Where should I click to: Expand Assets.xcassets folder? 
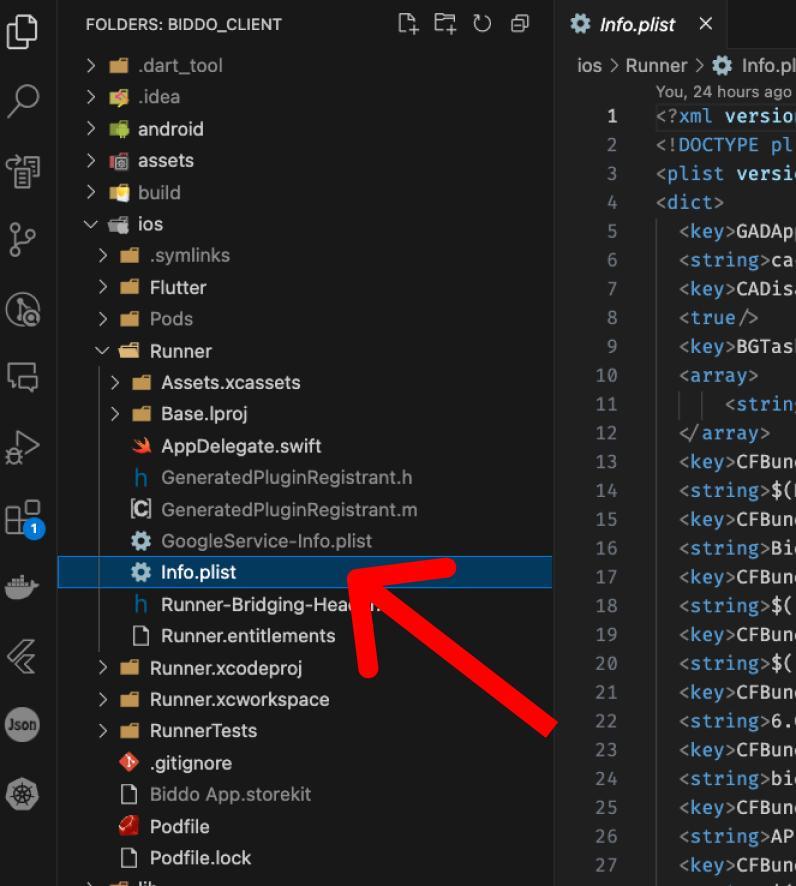coord(115,383)
